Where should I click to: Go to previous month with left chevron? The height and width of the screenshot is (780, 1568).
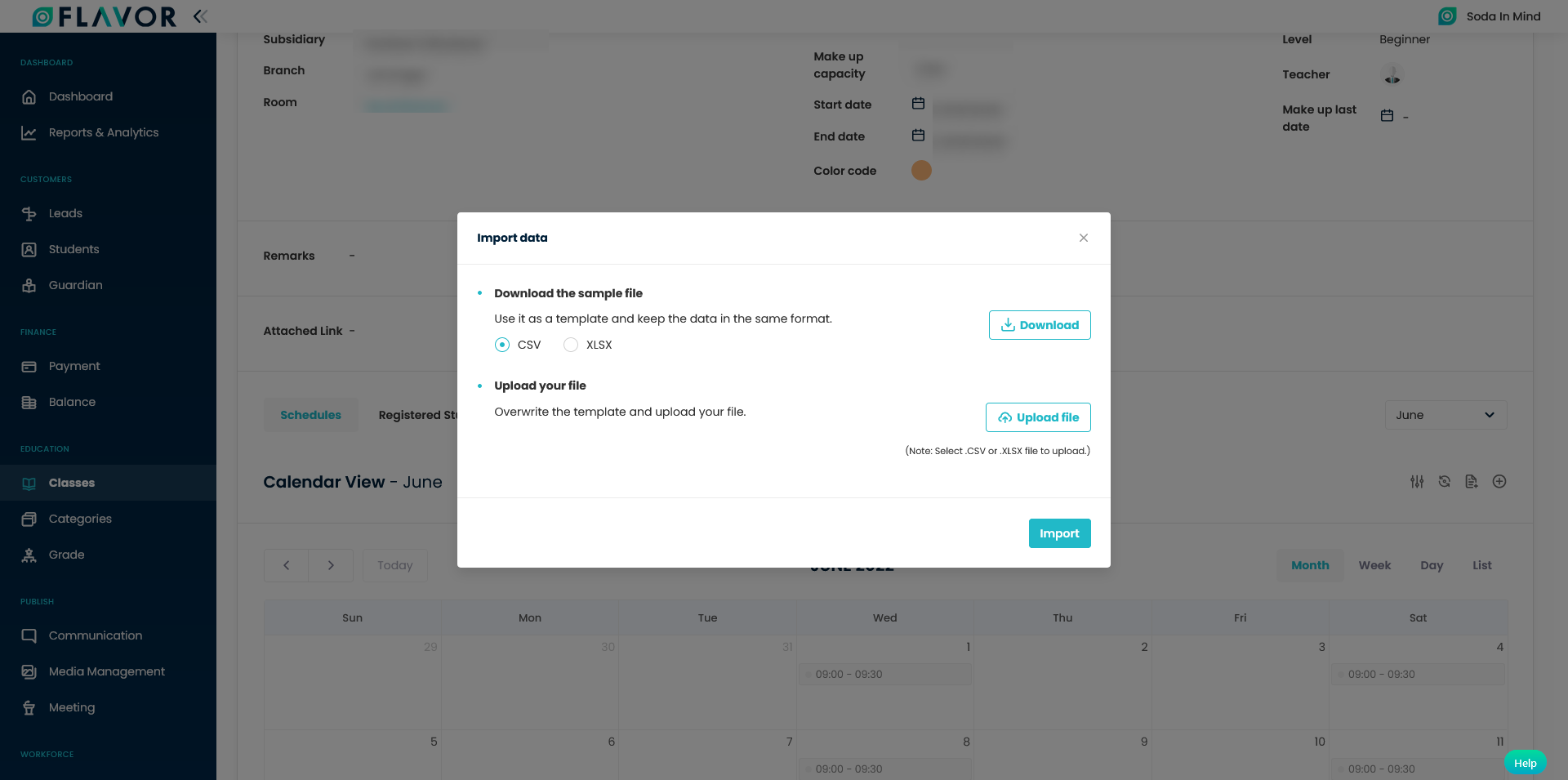286,565
